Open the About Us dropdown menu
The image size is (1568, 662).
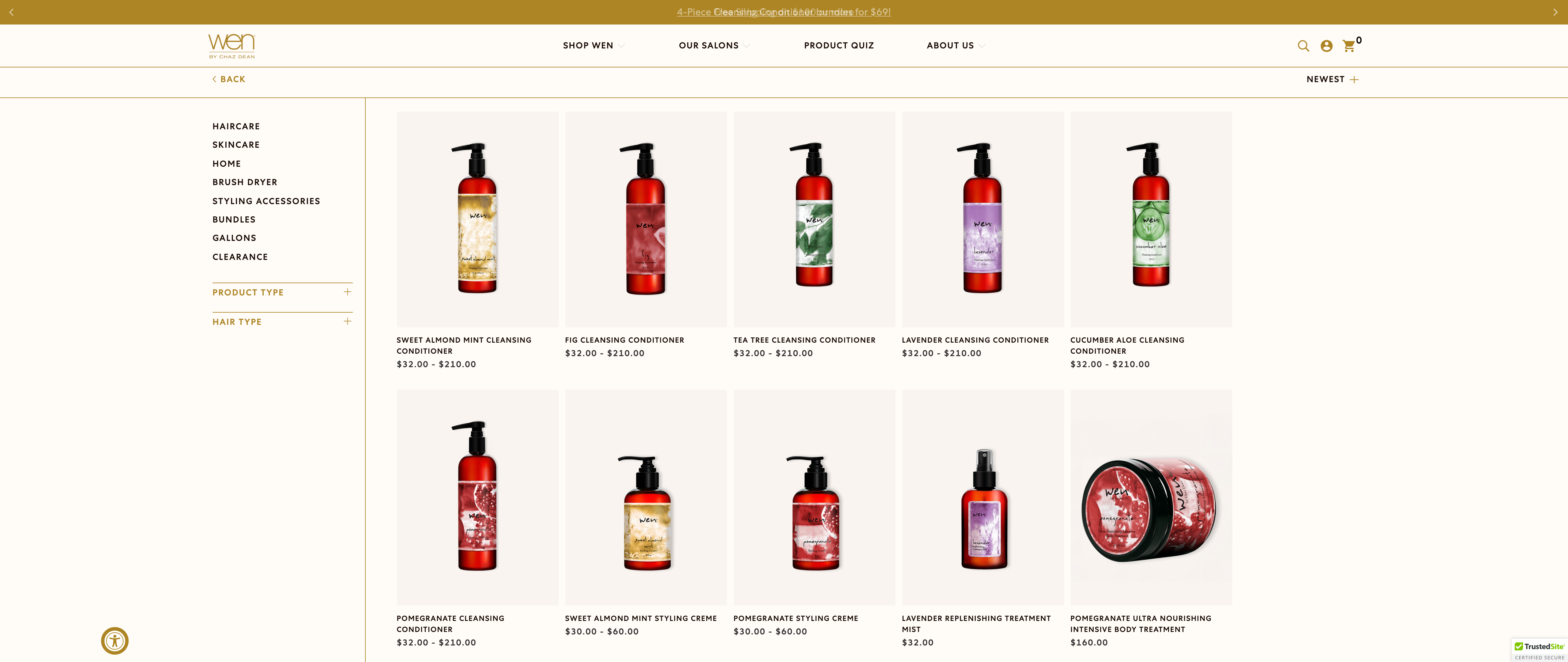tap(956, 46)
